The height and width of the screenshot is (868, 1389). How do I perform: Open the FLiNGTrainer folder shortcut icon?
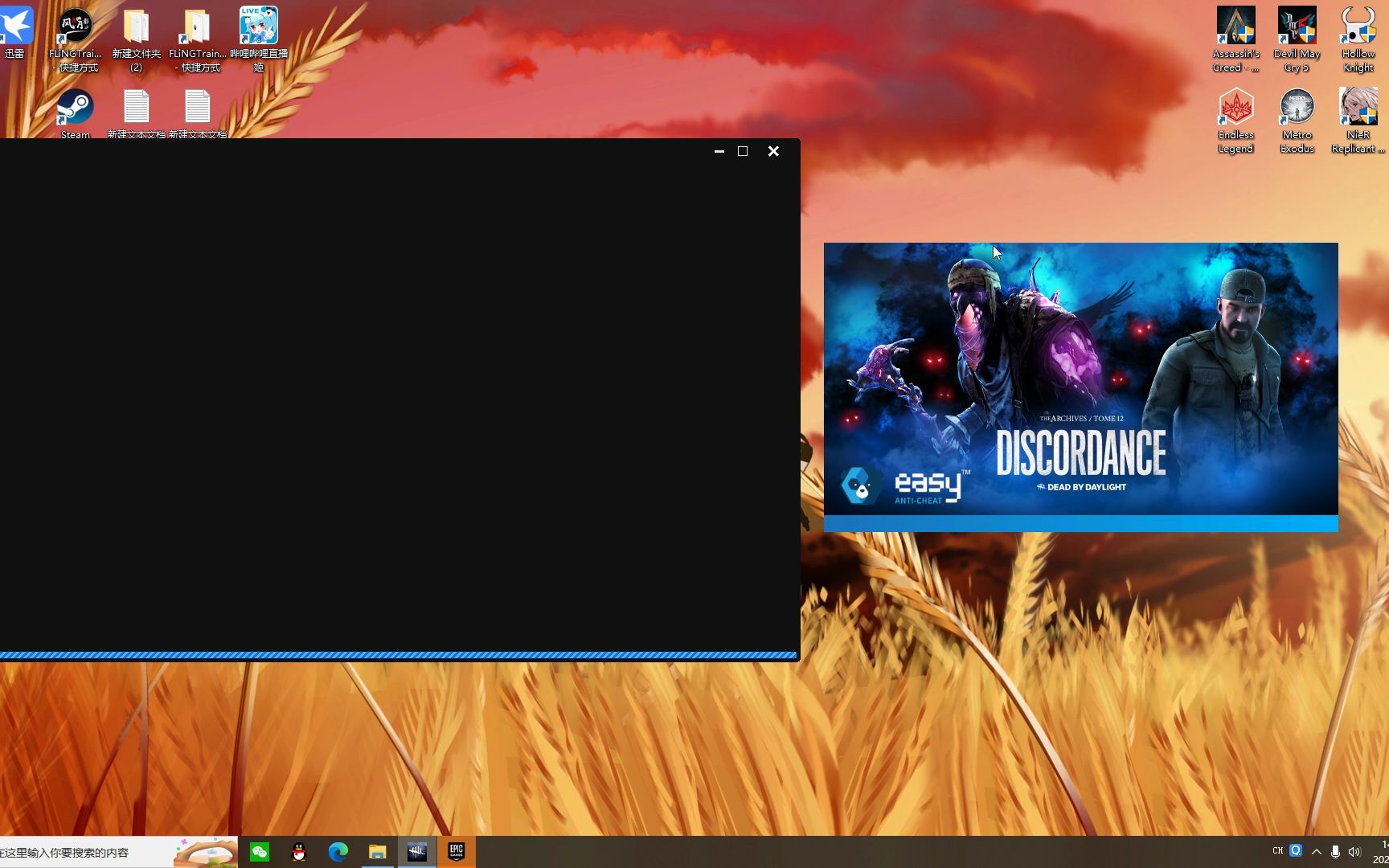pos(197,39)
